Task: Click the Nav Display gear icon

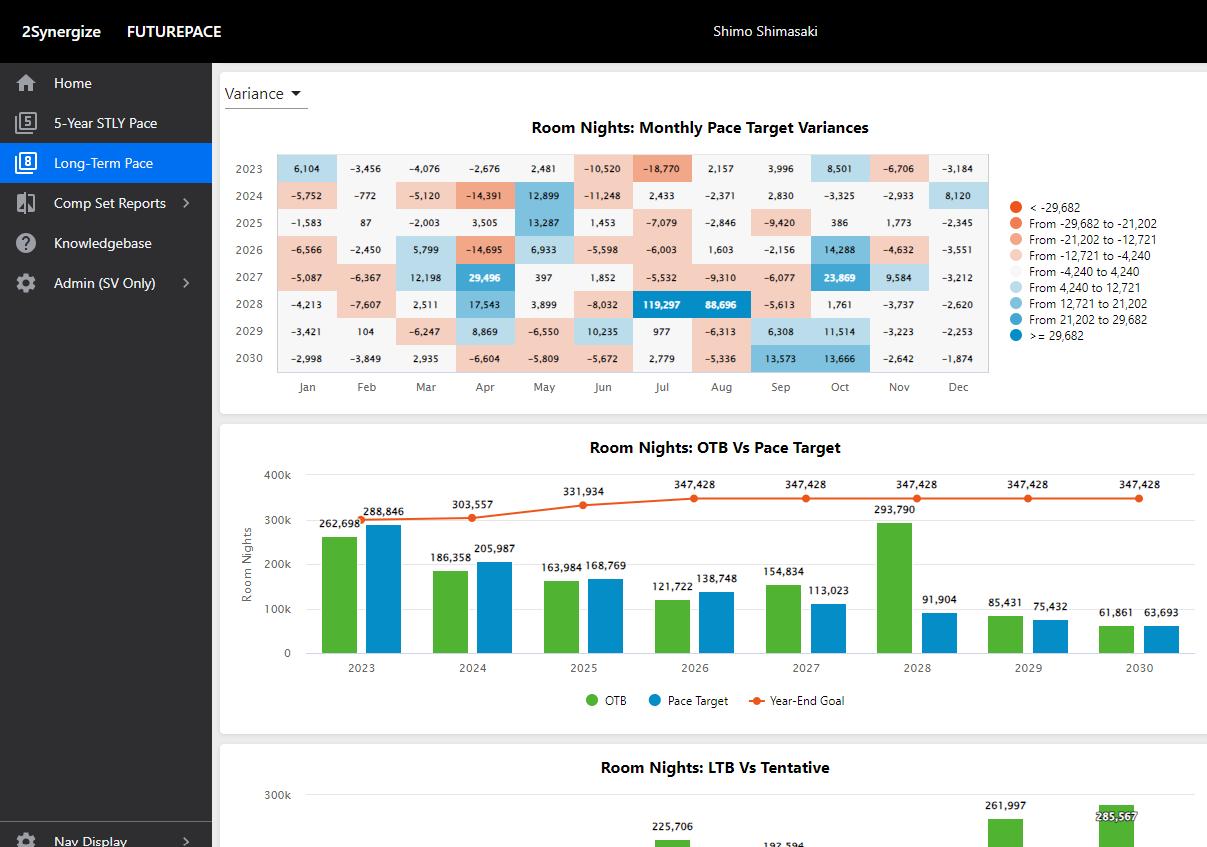Action: tap(26, 841)
